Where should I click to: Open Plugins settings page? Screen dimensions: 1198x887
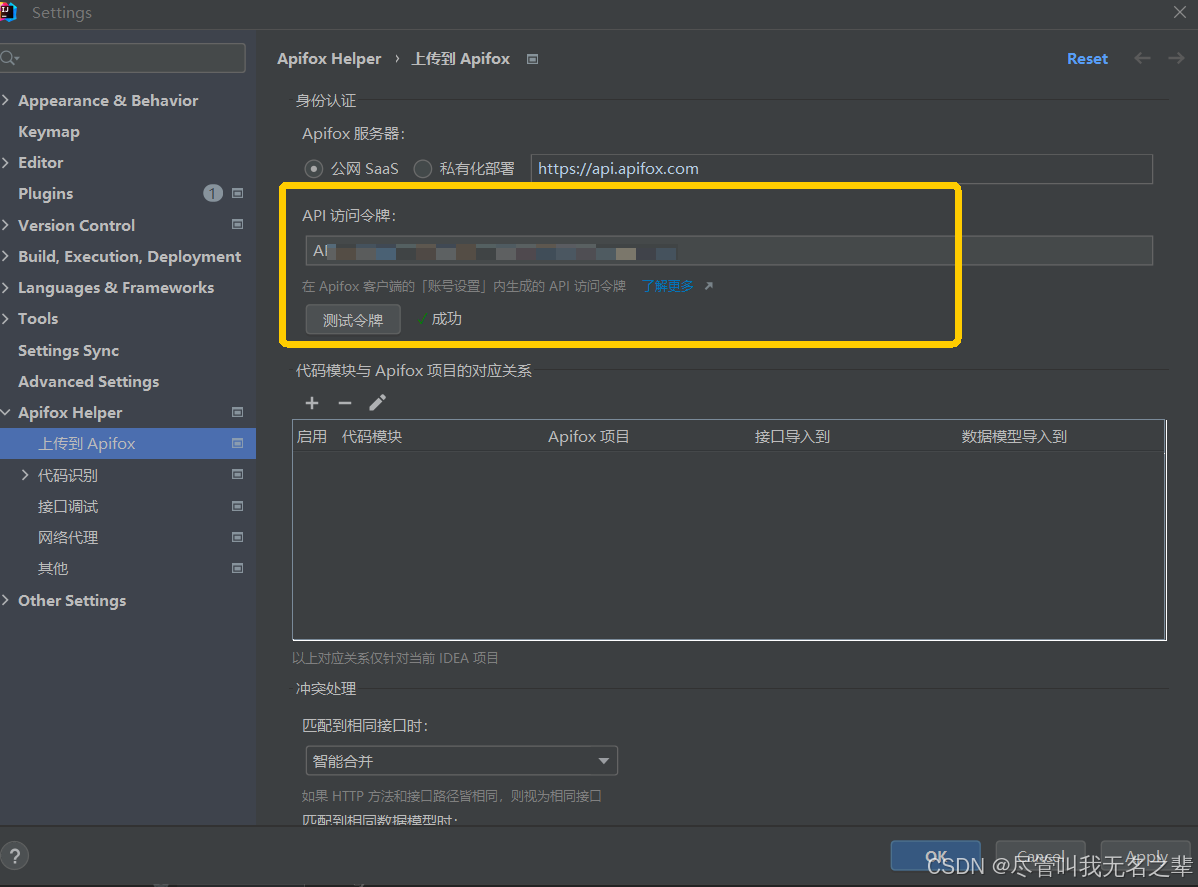tap(46, 193)
